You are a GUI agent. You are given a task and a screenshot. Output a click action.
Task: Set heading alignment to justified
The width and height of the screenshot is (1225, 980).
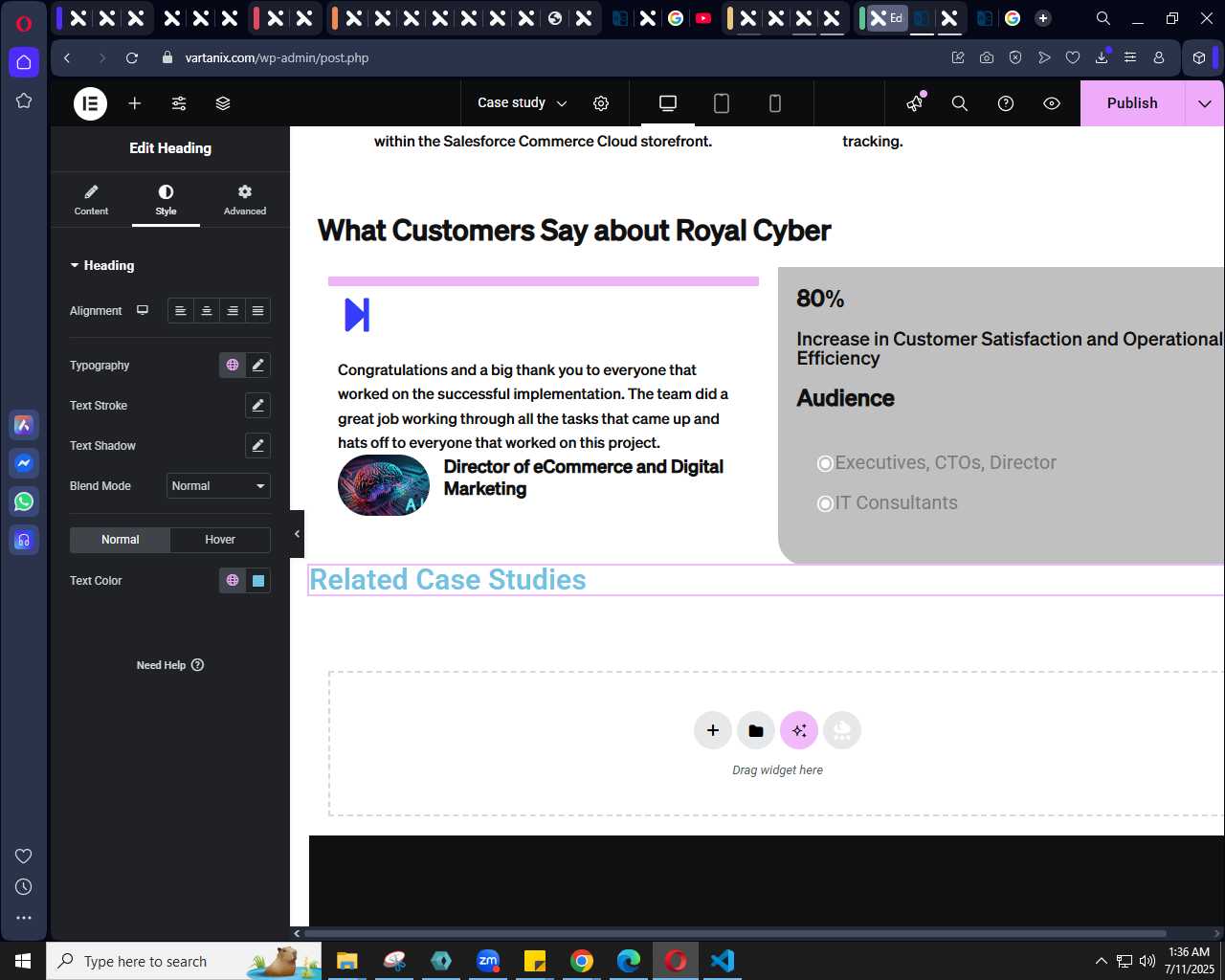[x=257, y=310]
